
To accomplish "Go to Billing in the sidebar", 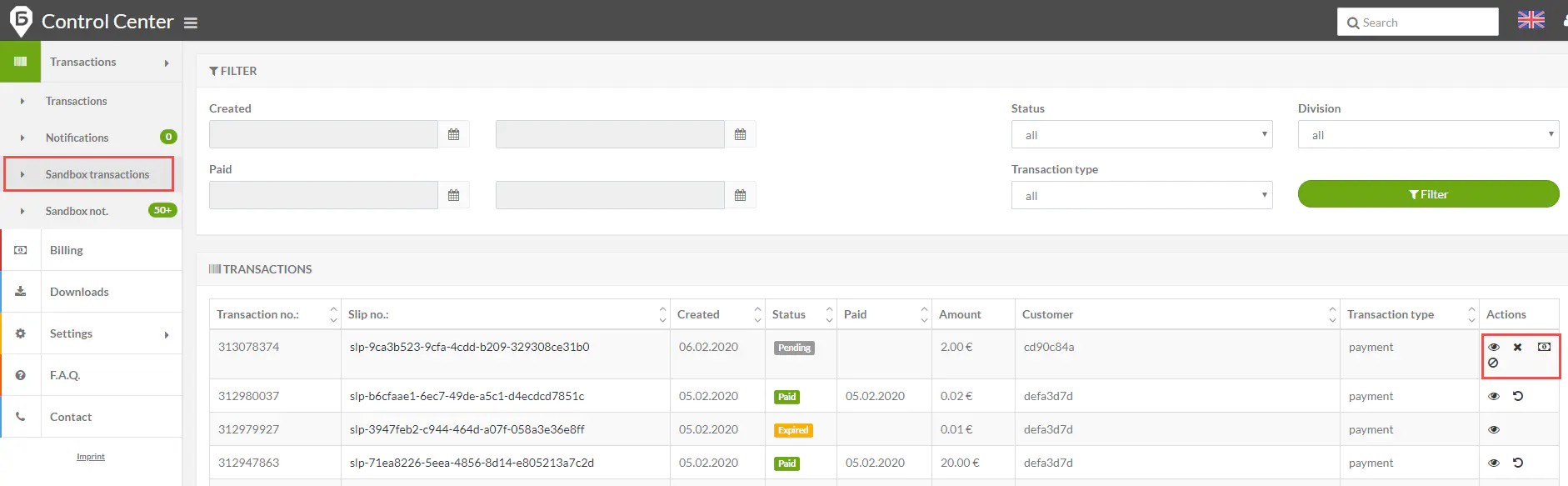I will coord(67,250).
